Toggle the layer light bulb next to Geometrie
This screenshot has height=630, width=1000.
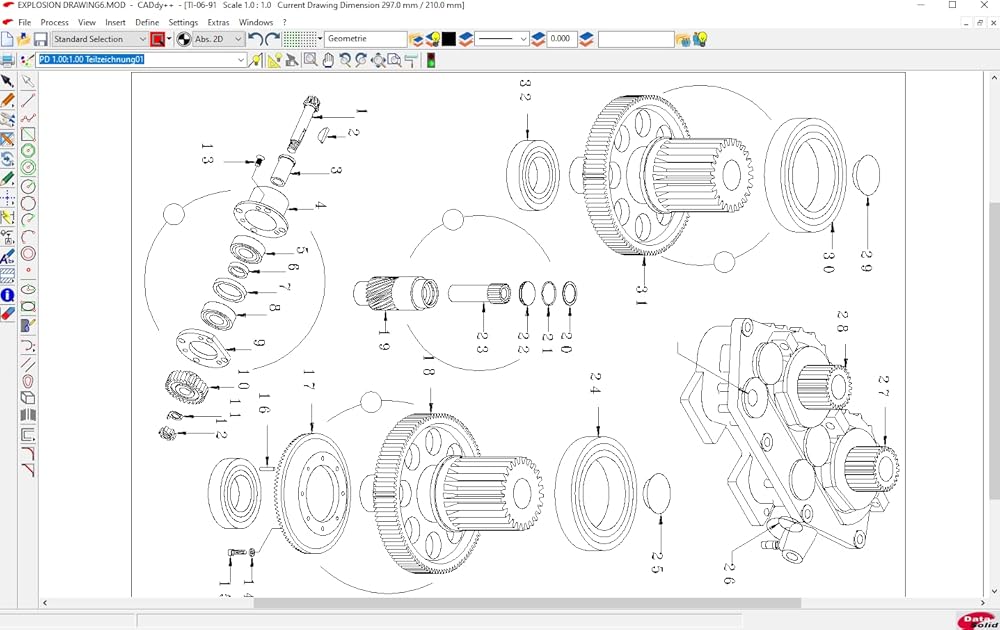tap(433, 39)
